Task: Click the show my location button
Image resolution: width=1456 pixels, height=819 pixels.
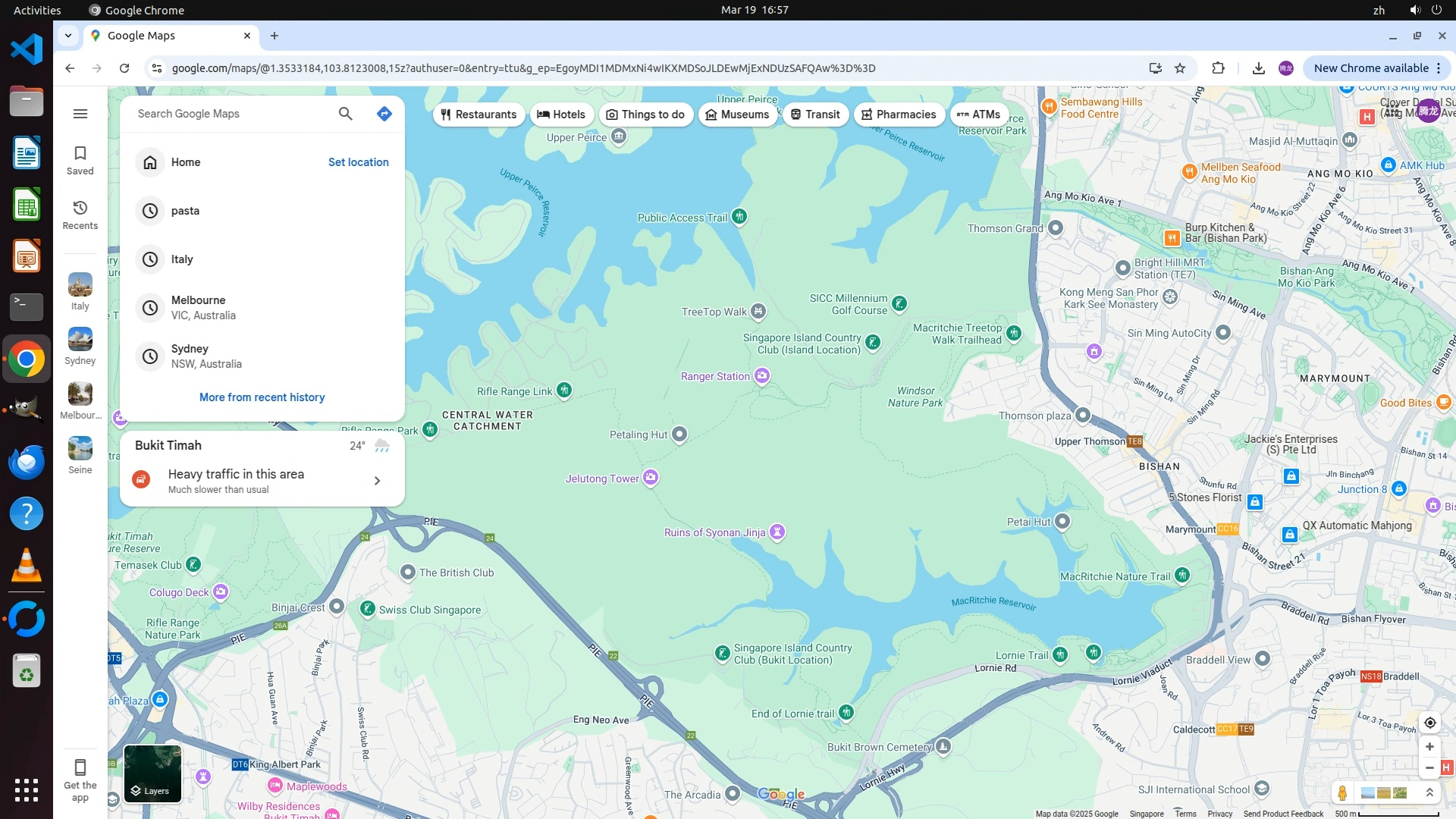Action: (x=1429, y=723)
